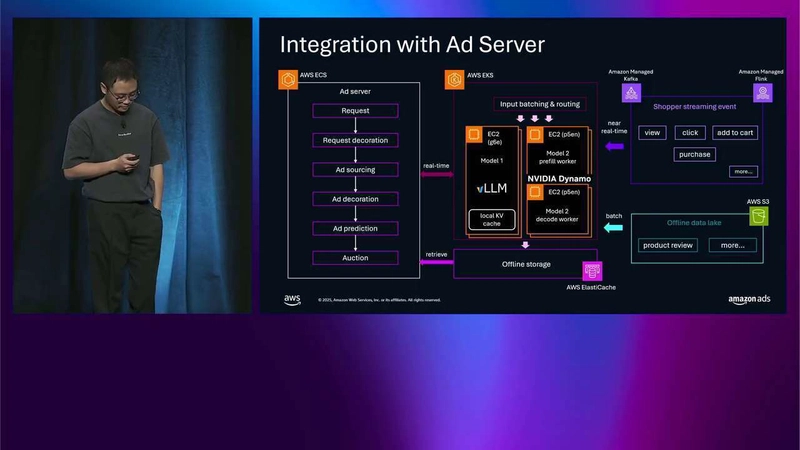Click the AWS ElastiCache icon
This screenshot has height=450, width=800.
[592, 271]
